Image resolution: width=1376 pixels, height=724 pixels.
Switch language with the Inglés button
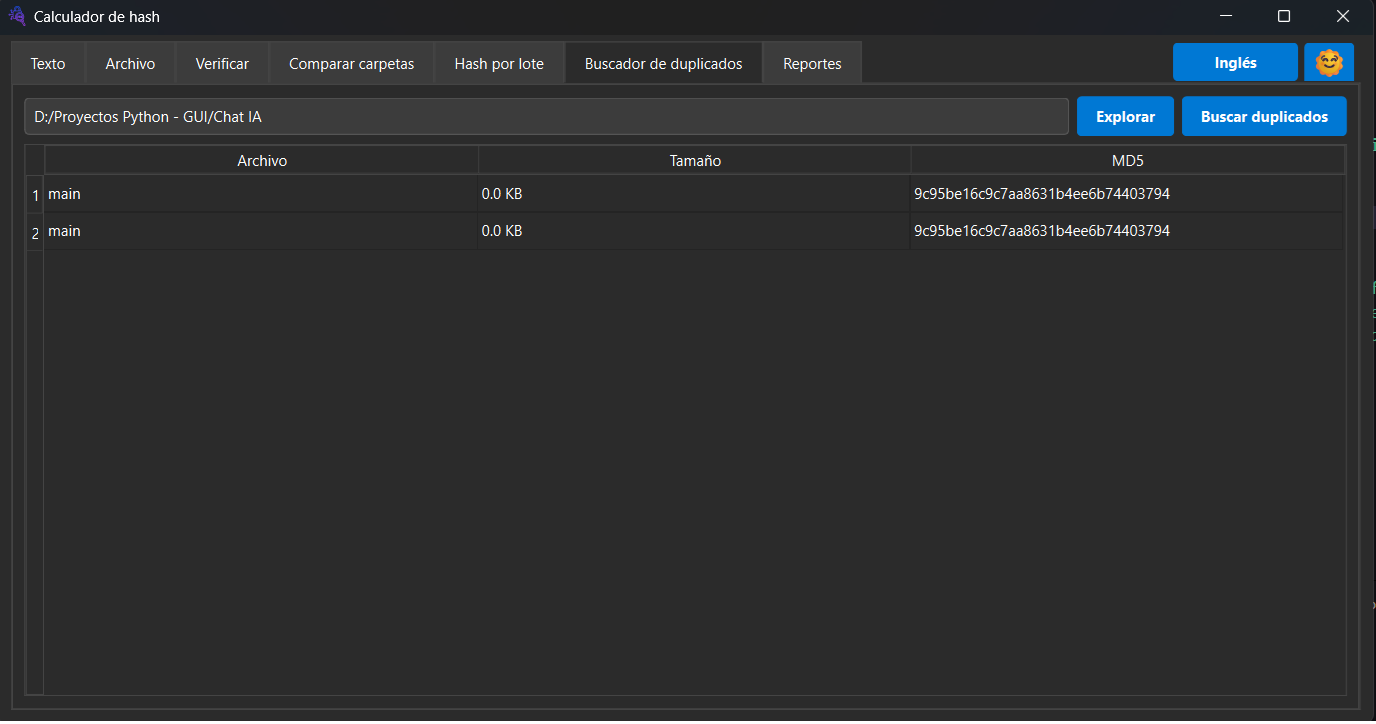(x=1235, y=63)
